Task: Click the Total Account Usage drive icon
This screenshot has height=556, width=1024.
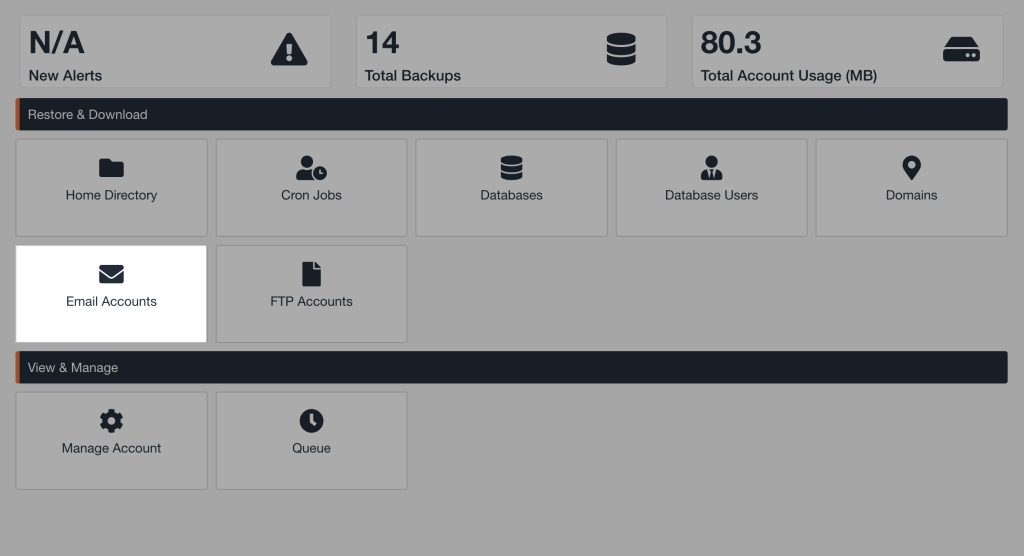Action: pos(961,49)
